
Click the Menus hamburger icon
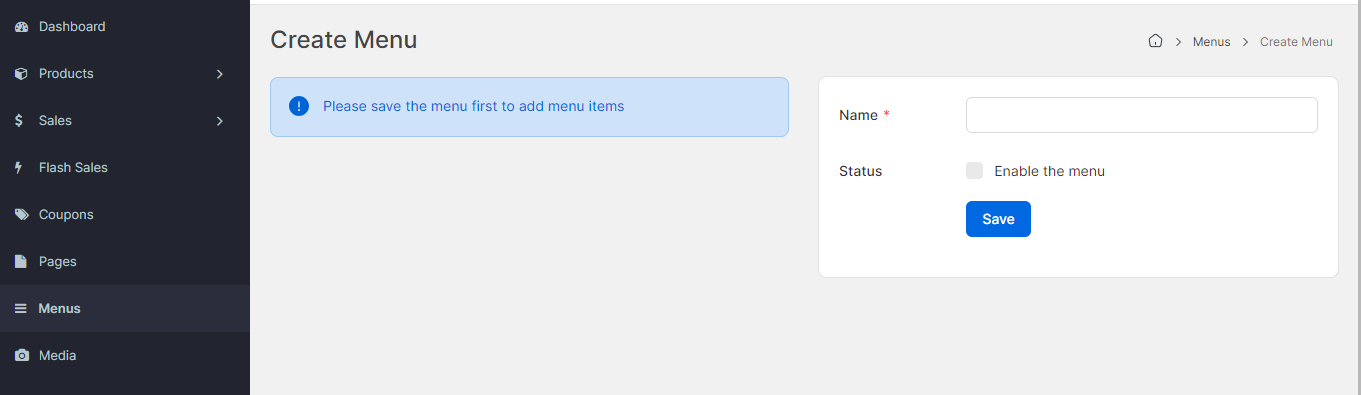coord(20,309)
